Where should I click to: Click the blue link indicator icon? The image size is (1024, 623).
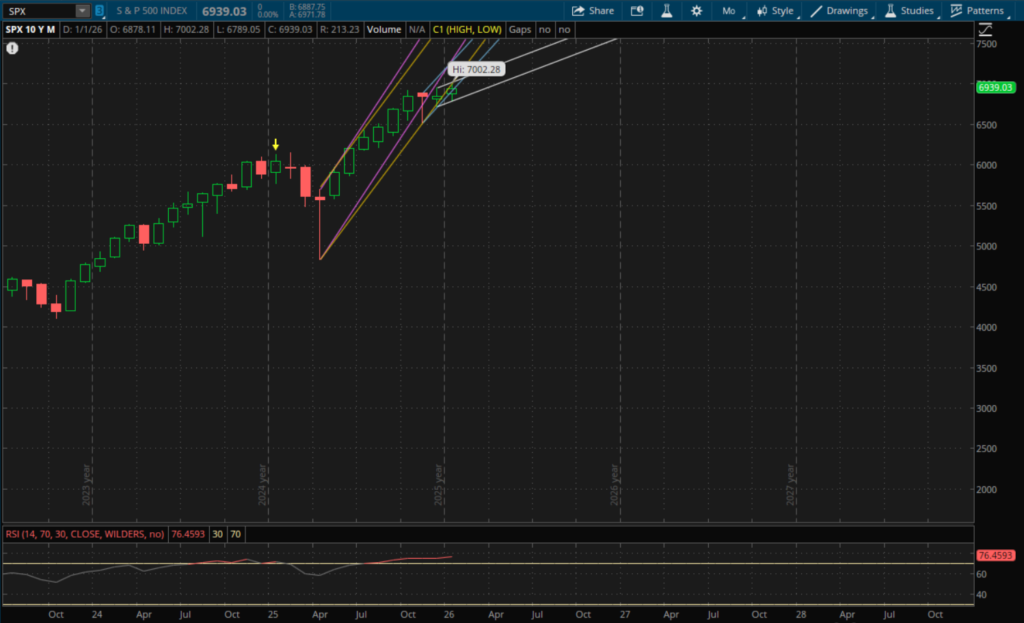[100, 11]
